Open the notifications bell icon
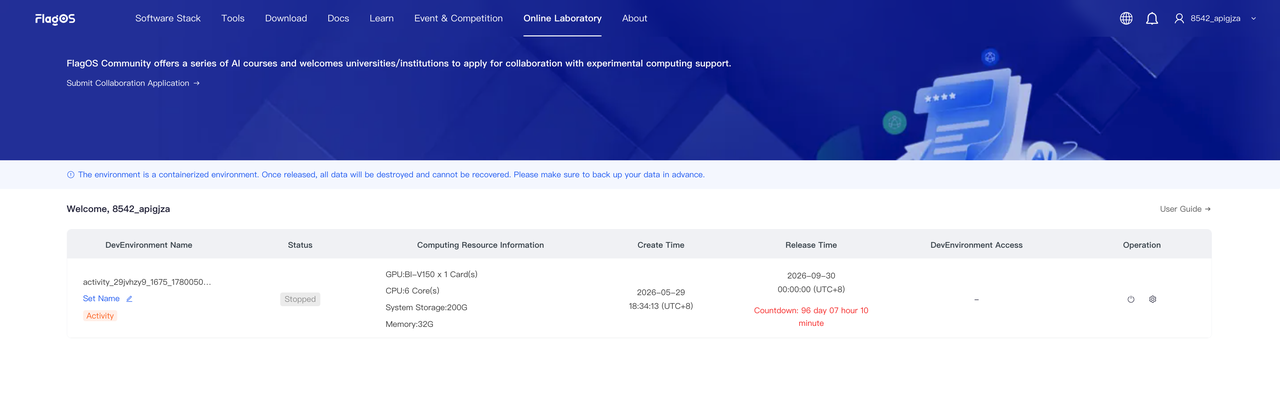The height and width of the screenshot is (396, 1280). [x=1152, y=18]
